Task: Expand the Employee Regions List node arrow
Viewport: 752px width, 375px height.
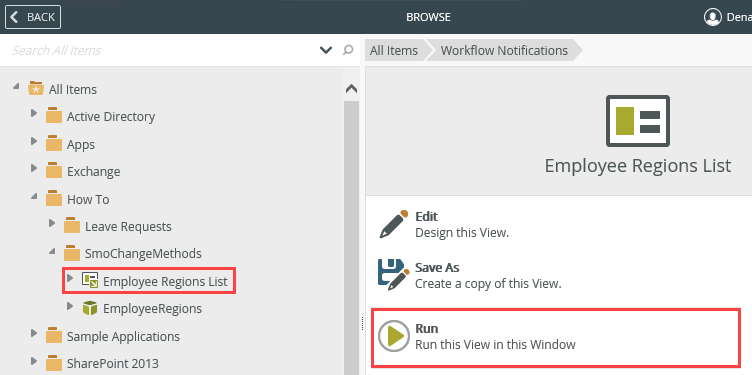Action: tap(70, 278)
